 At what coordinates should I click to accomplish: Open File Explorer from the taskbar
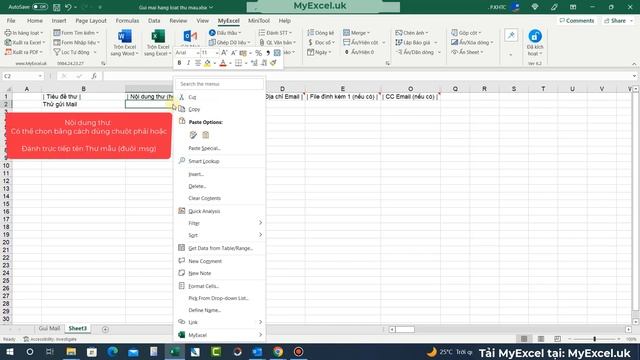(71, 352)
